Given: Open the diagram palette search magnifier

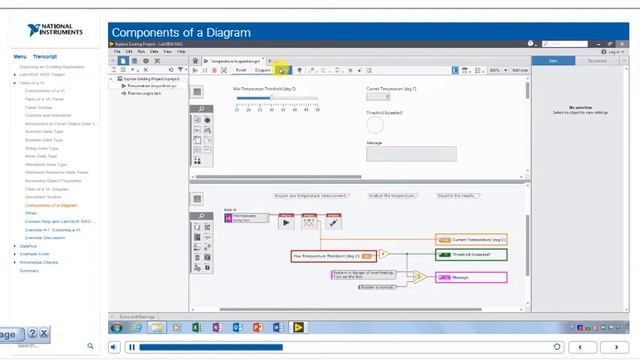Looking at the screenshot, I should click(x=201, y=216).
